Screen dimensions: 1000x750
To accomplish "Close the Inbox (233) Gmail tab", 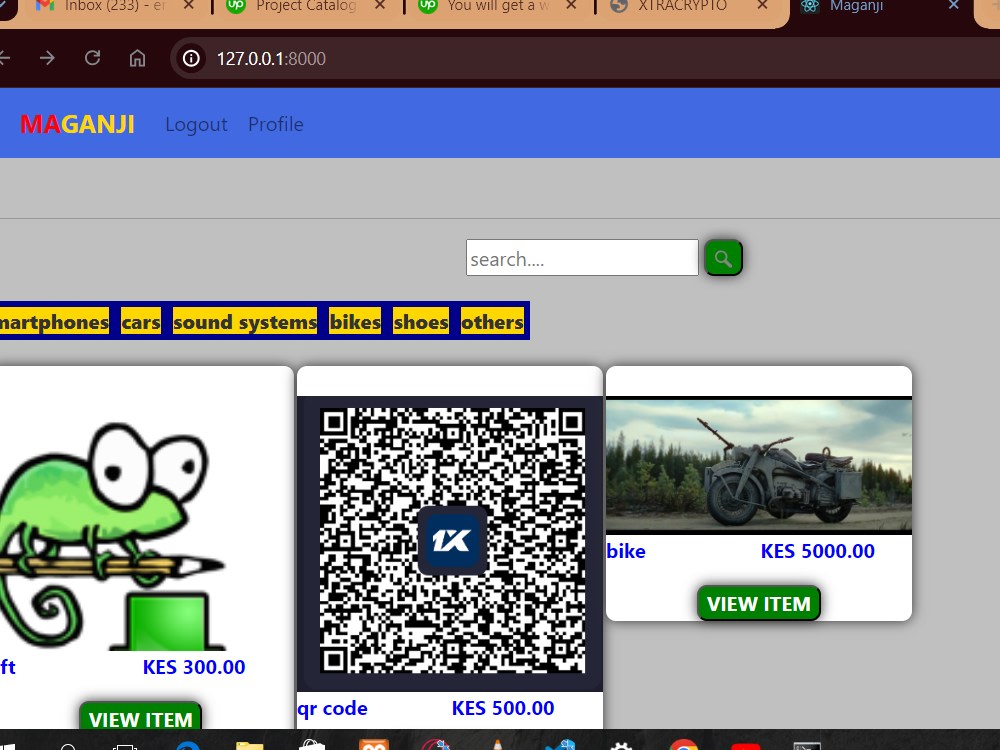I will point(189,5).
